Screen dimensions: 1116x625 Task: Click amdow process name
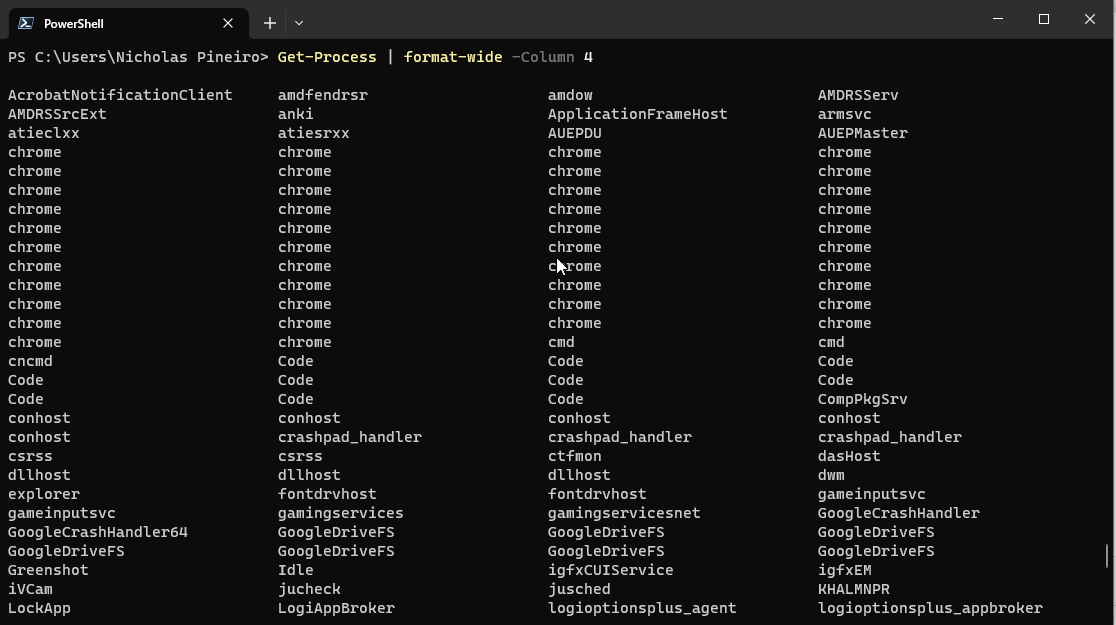tap(570, 95)
